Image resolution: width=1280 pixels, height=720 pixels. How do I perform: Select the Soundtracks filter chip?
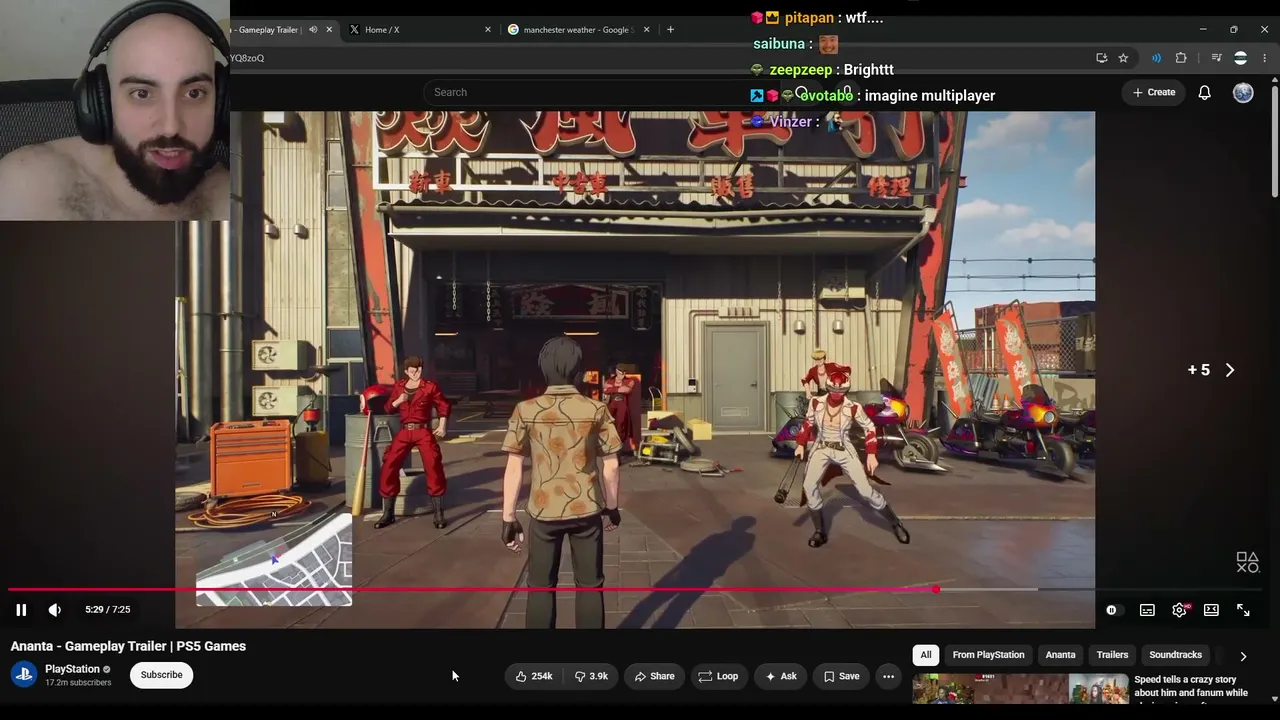pos(1175,655)
